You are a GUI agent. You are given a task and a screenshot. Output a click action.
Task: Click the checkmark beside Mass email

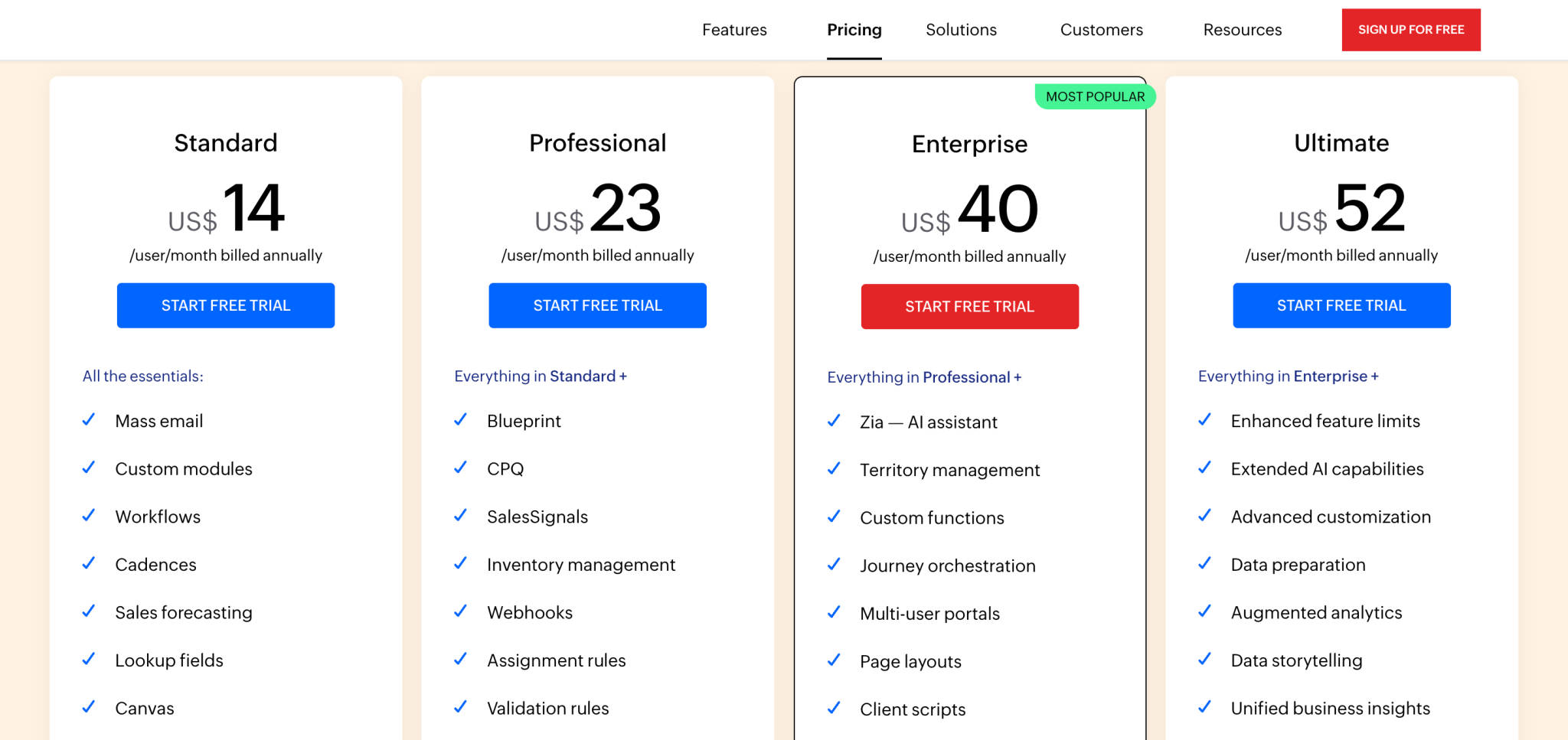coord(89,419)
